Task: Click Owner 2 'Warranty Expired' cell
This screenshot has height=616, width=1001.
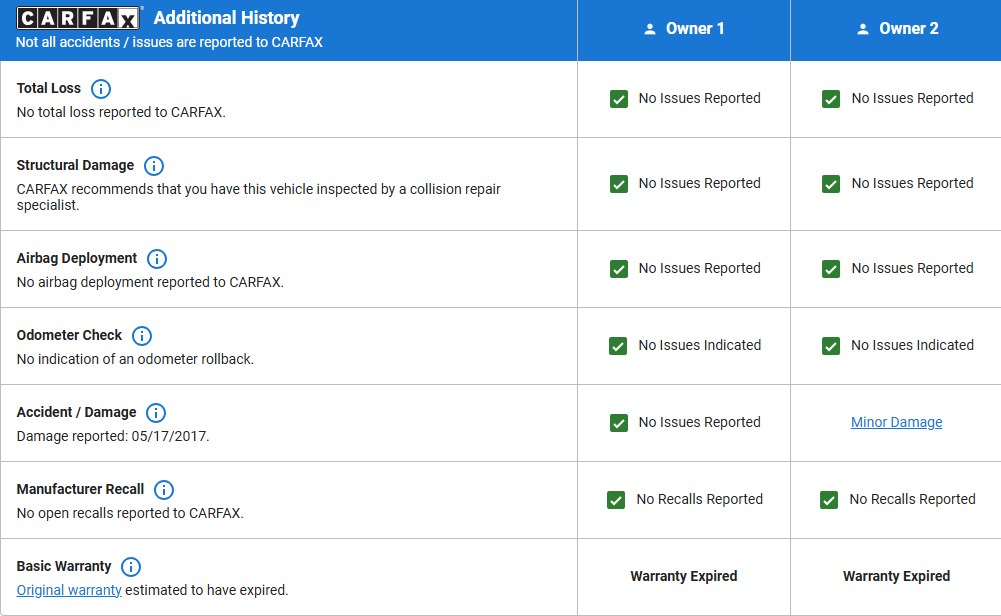Action: 896,576
